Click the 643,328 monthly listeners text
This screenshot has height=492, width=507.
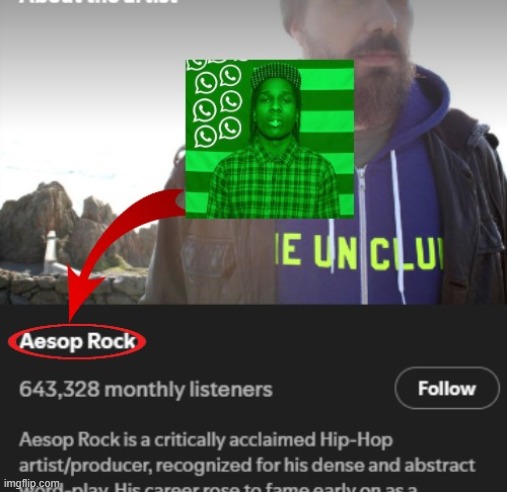pos(146,389)
